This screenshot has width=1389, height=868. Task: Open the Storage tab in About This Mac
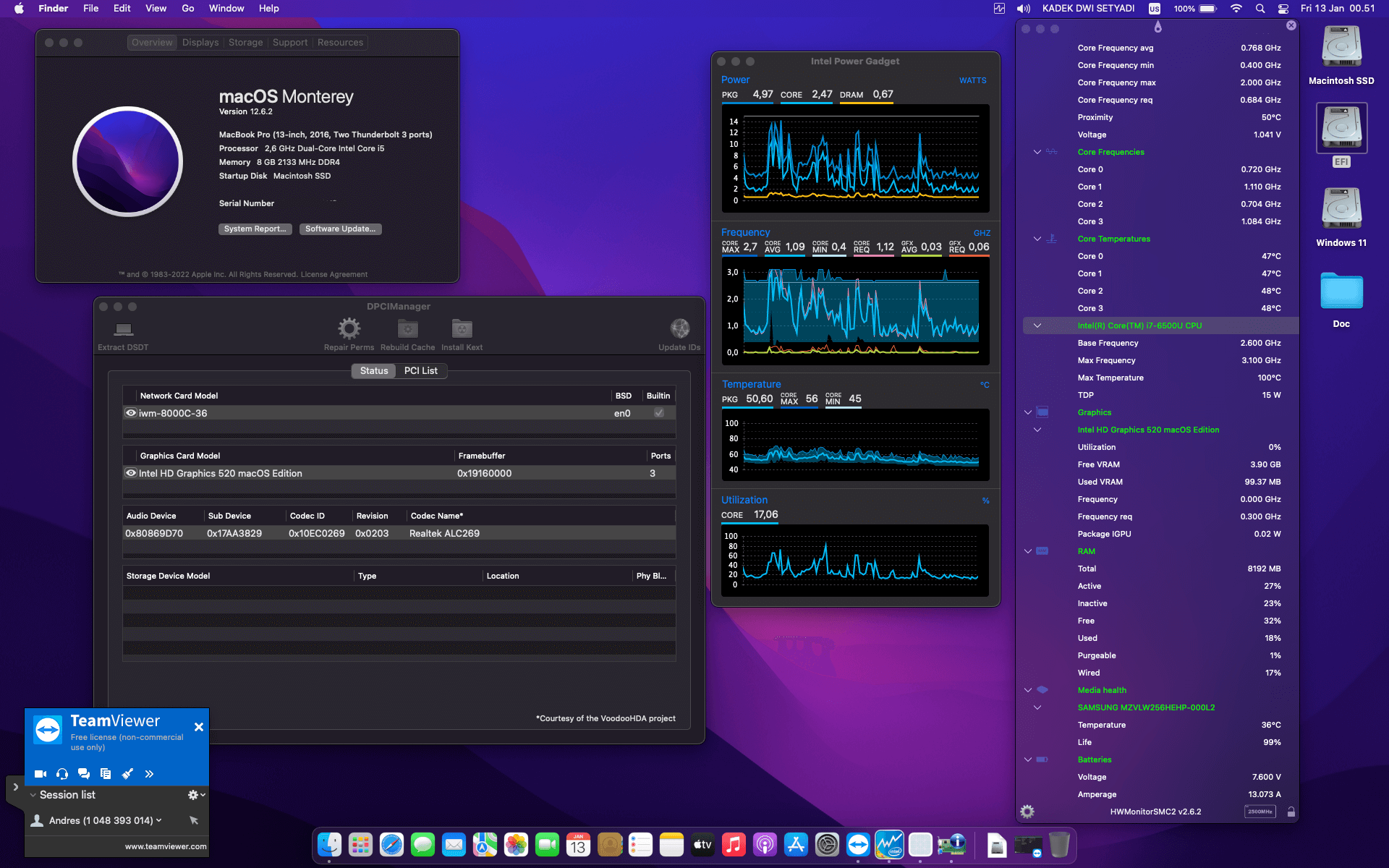pyautogui.click(x=245, y=43)
